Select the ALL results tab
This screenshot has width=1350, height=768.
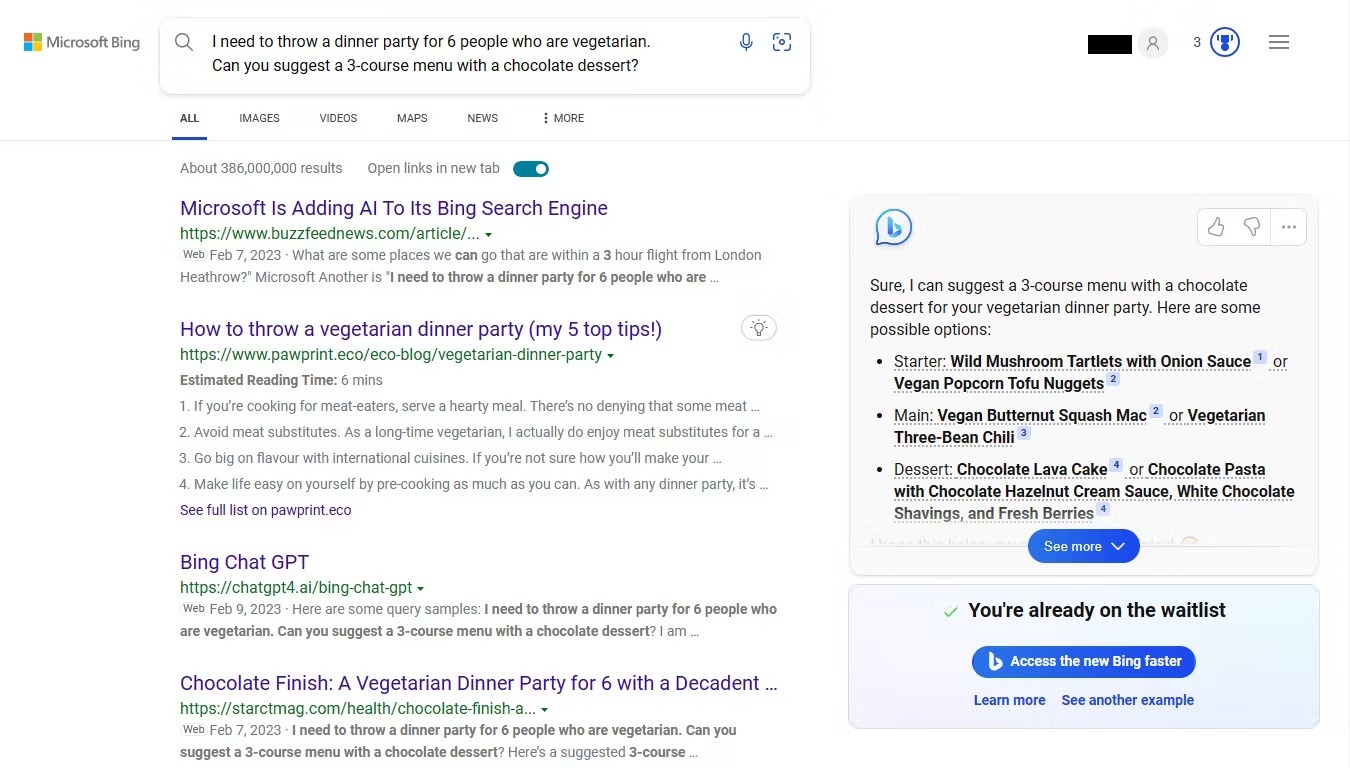[190, 118]
